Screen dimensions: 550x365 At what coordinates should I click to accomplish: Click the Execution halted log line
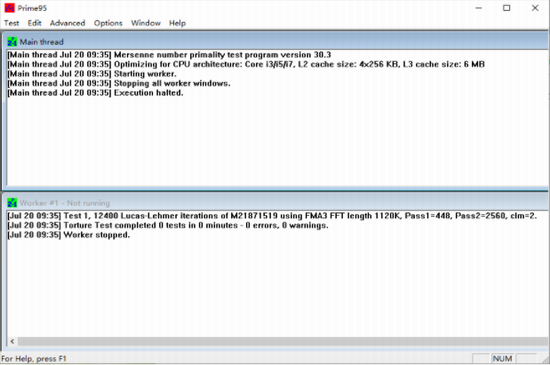pos(95,93)
